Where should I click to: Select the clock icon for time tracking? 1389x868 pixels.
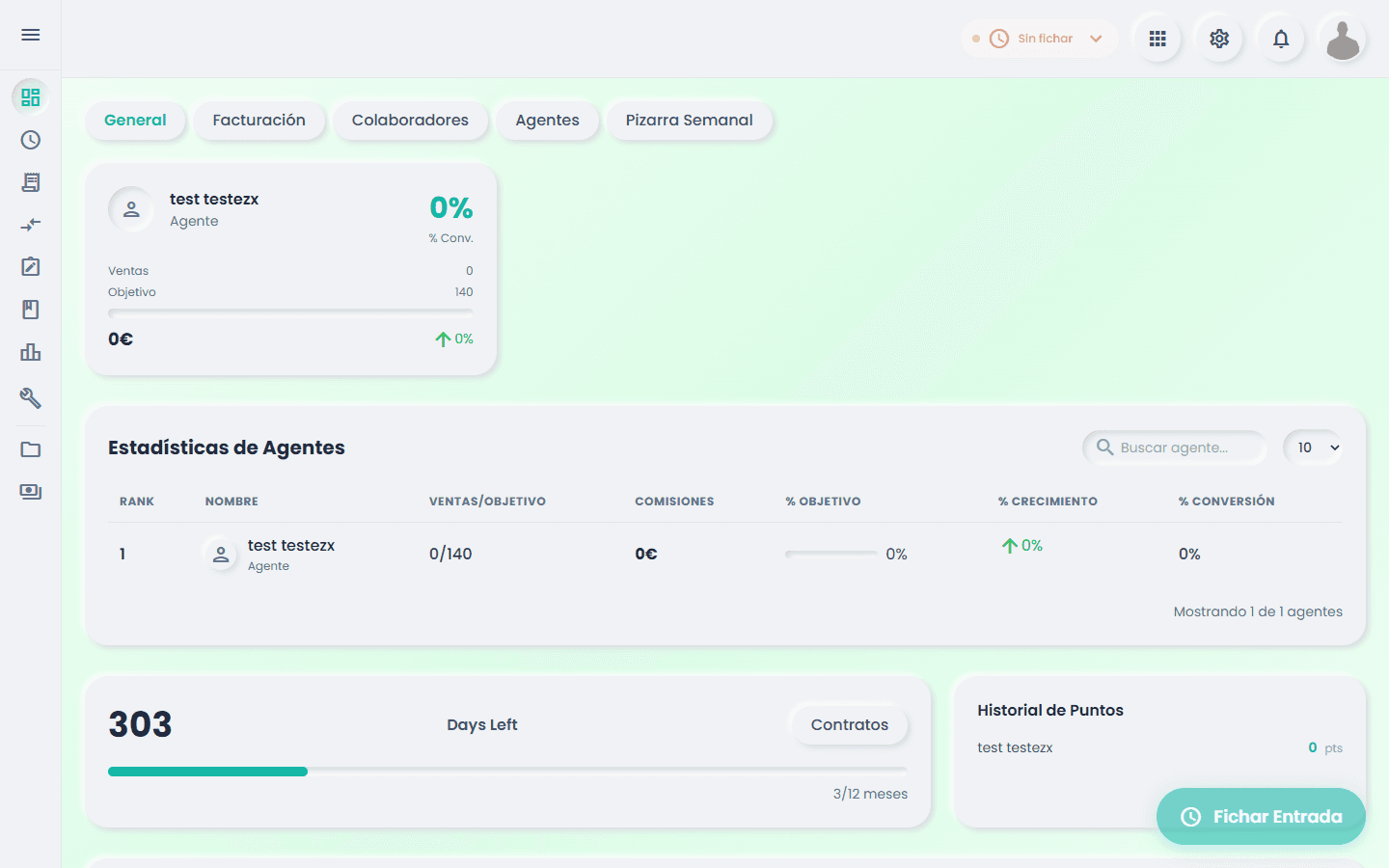coord(30,140)
